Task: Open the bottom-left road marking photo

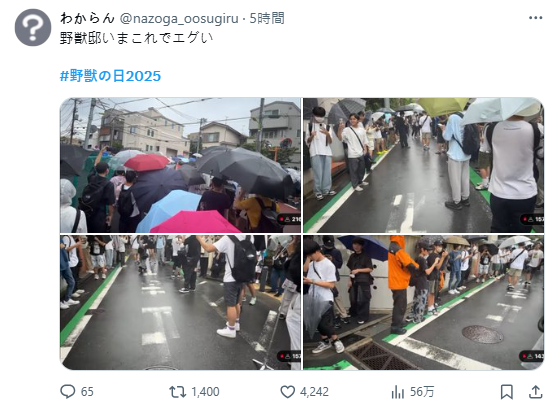Action: pyautogui.click(x=180, y=303)
